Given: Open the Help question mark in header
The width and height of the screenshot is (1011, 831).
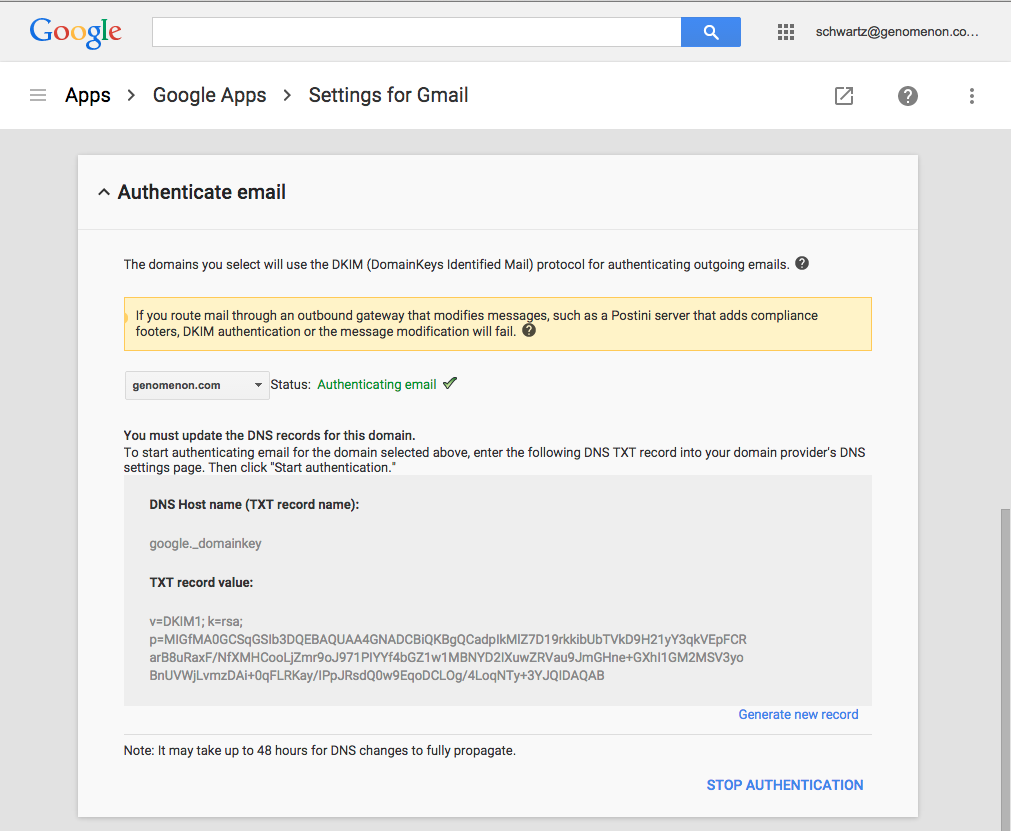Looking at the screenshot, I should pyautogui.click(x=908, y=96).
